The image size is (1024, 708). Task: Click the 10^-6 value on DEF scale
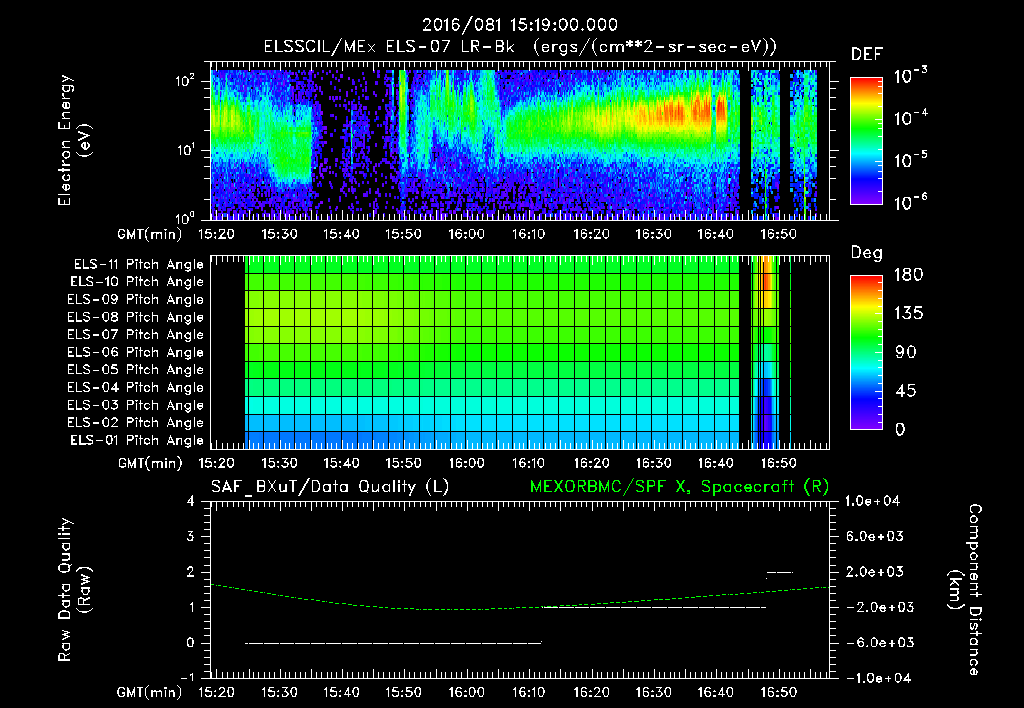click(910, 202)
